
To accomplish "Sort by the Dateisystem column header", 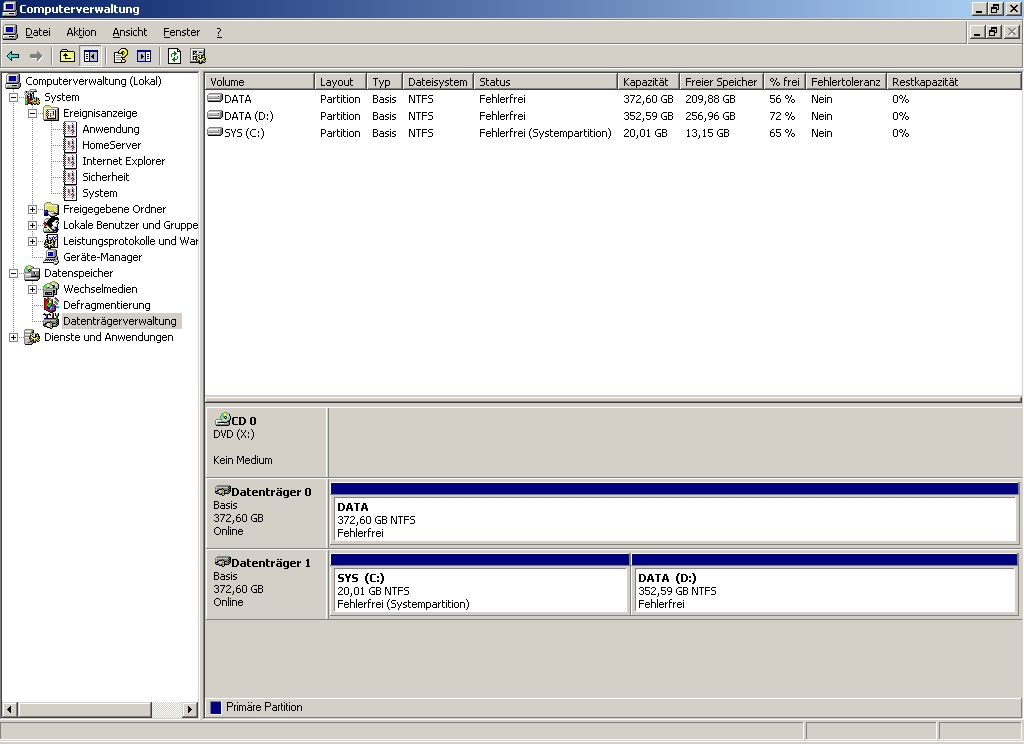I will 438,82.
